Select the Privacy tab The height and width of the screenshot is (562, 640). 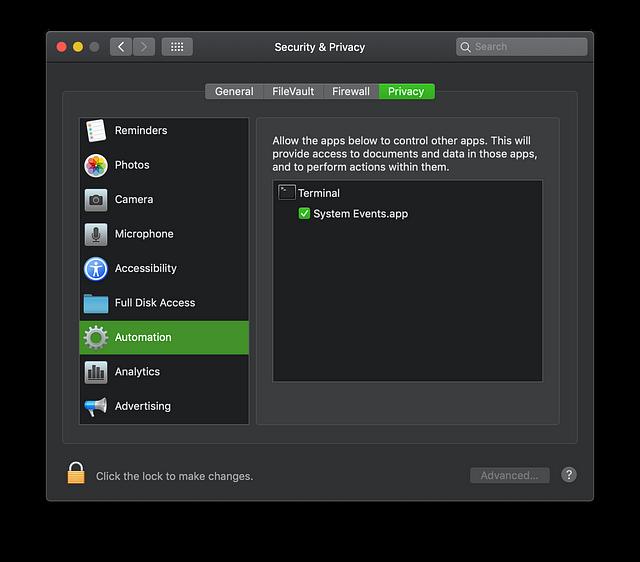407,91
